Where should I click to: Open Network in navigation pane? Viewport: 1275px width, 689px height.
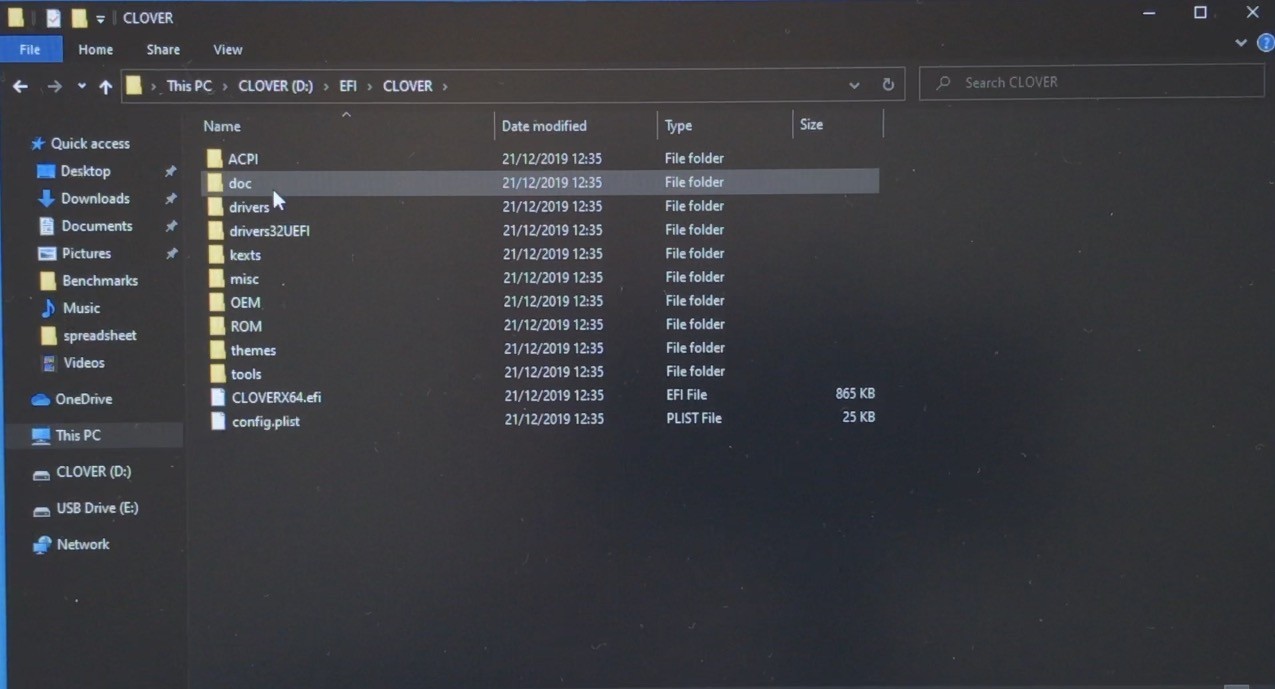(83, 545)
